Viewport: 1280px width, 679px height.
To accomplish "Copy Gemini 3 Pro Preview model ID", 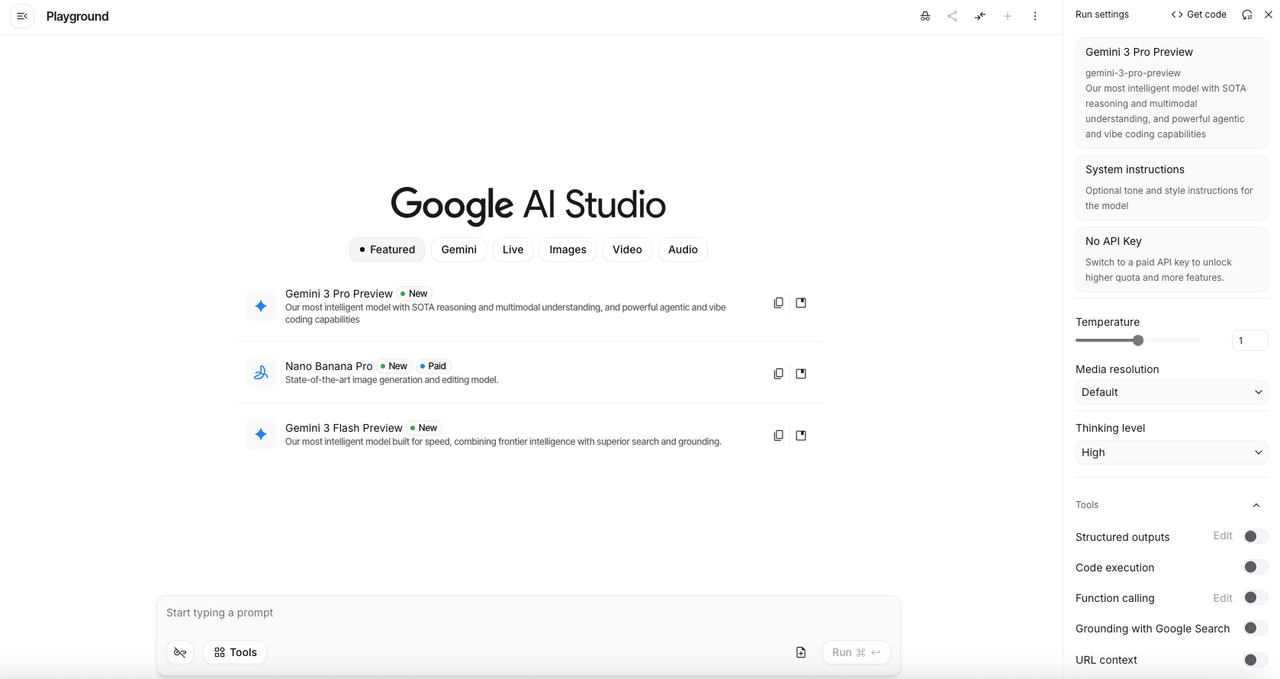I will [x=778, y=303].
